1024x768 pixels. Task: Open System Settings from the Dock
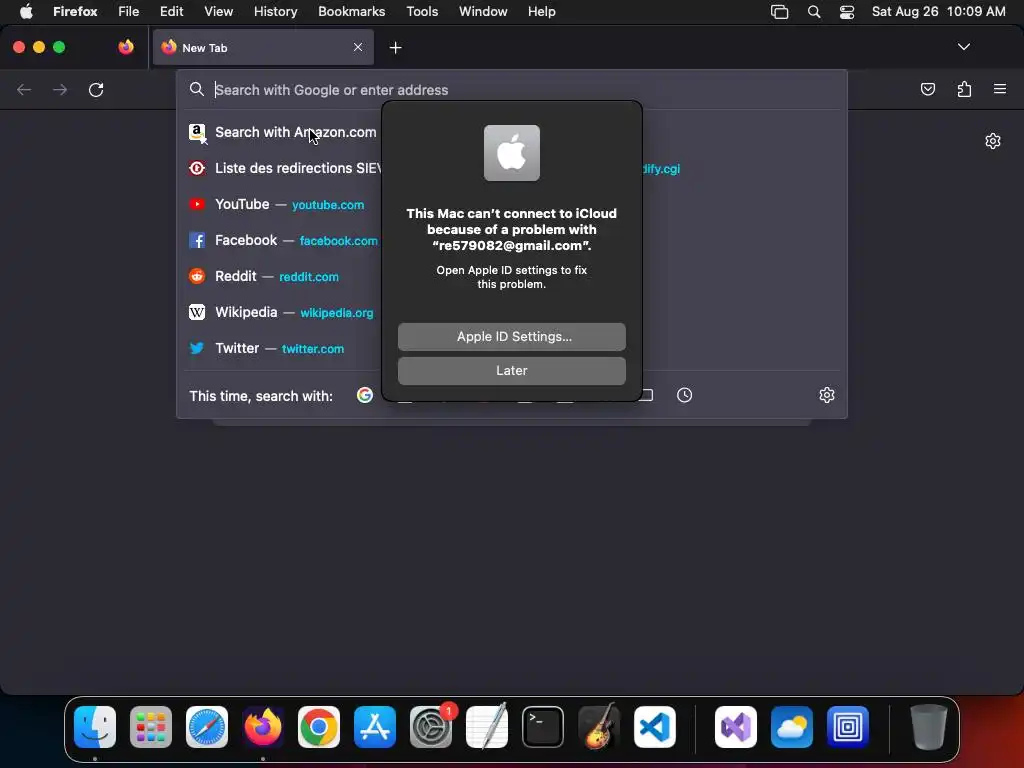click(431, 727)
